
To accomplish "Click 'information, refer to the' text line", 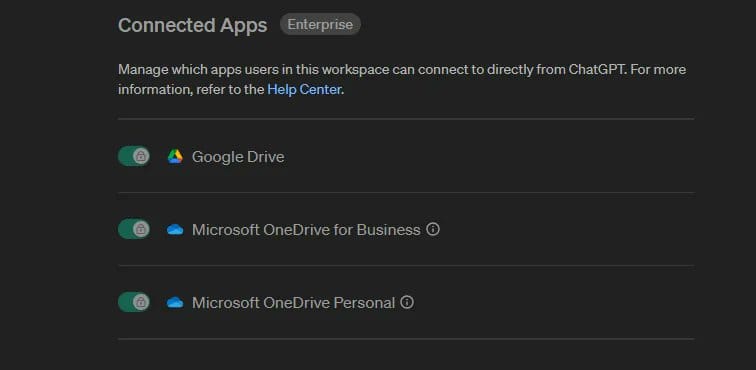I will coord(191,90).
